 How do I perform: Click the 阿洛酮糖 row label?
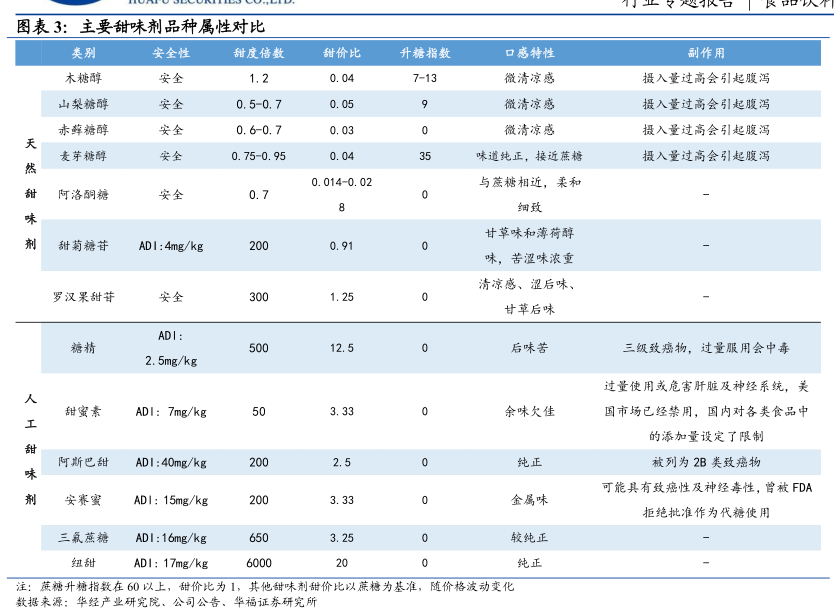tap(84, 195)
